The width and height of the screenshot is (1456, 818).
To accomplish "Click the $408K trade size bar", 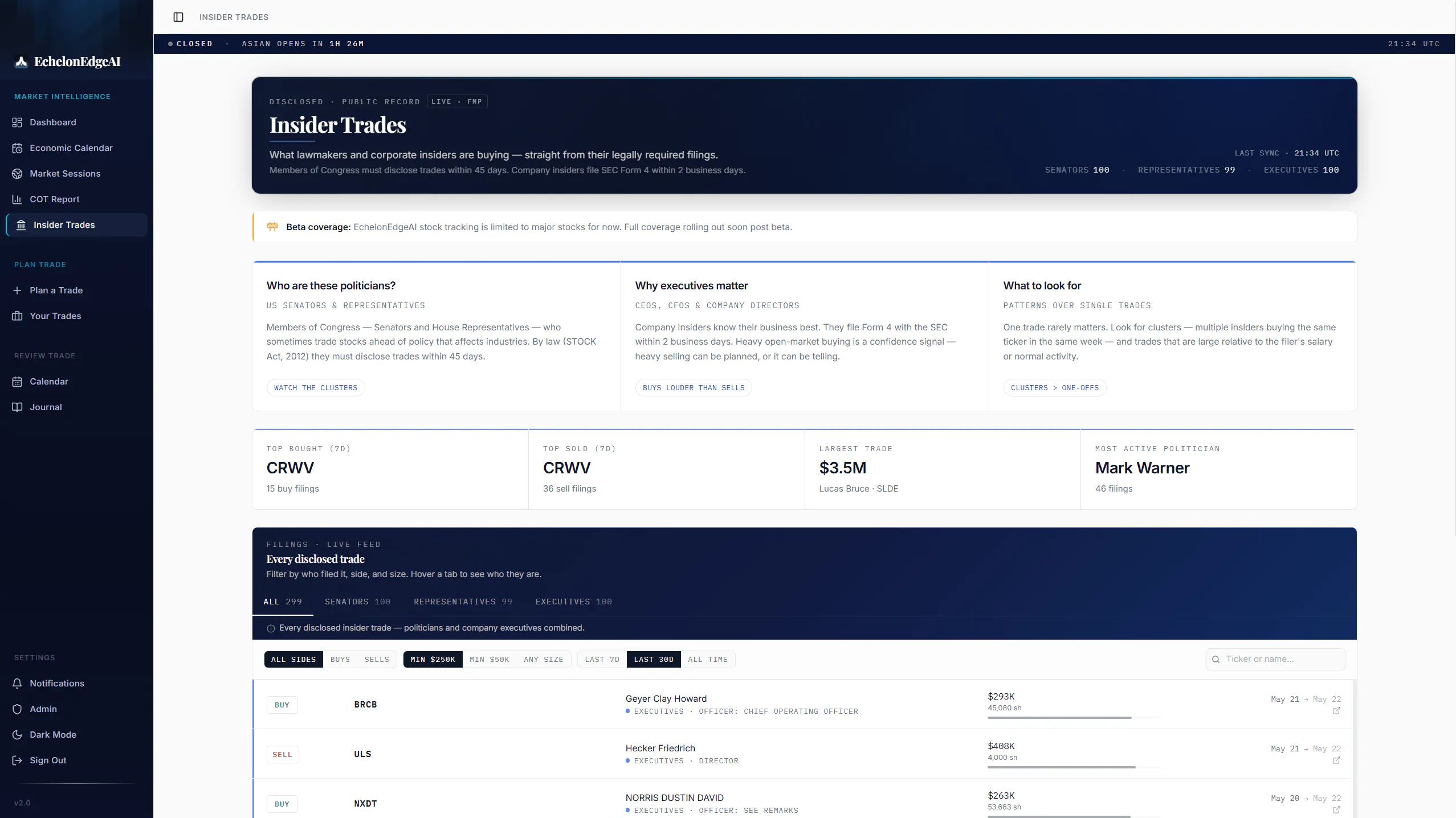I will coord(1074,767).
